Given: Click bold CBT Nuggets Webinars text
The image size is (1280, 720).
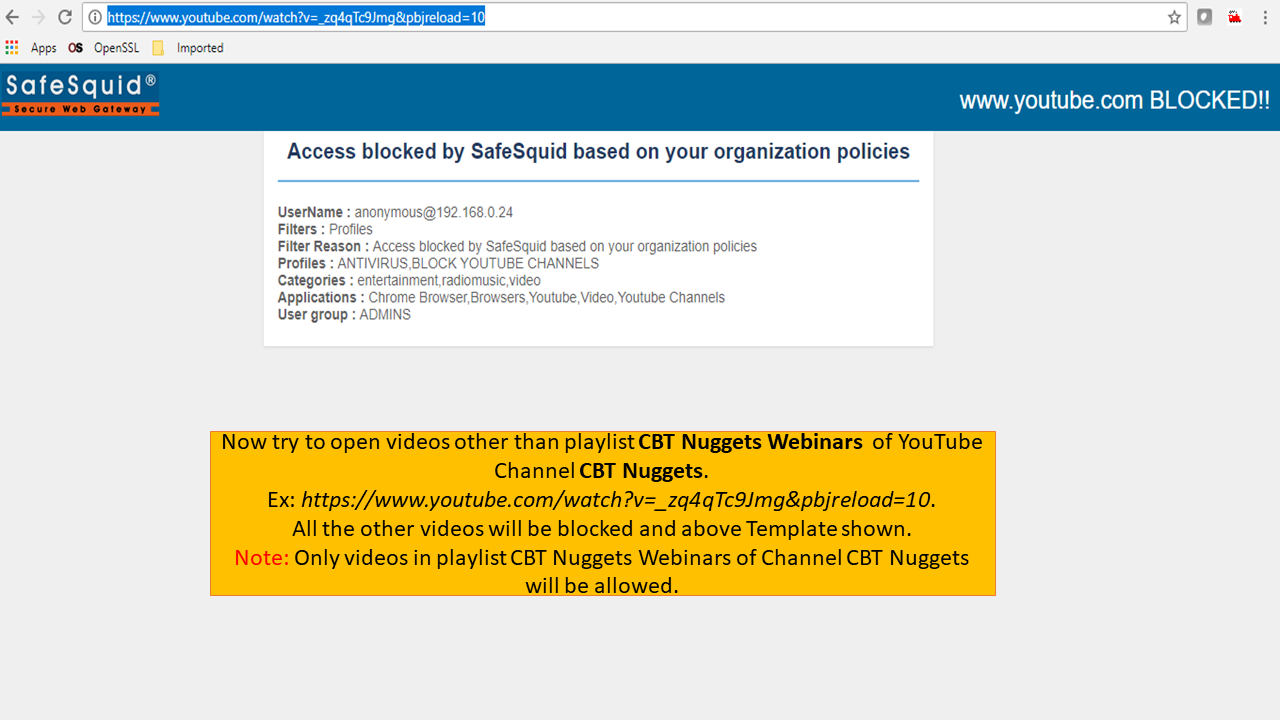Looking at the screenshot, I should coord(750,442).
